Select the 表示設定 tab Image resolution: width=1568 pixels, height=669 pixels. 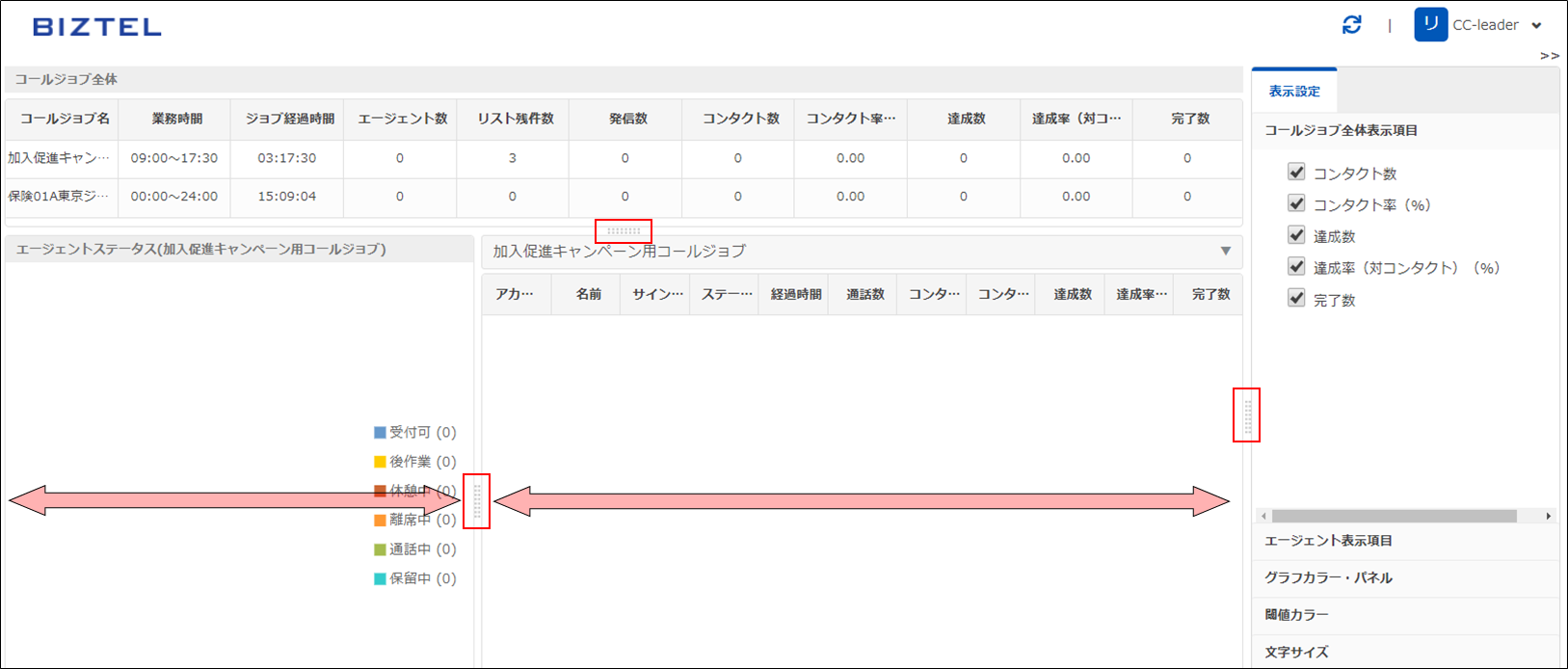point(1293,92)
